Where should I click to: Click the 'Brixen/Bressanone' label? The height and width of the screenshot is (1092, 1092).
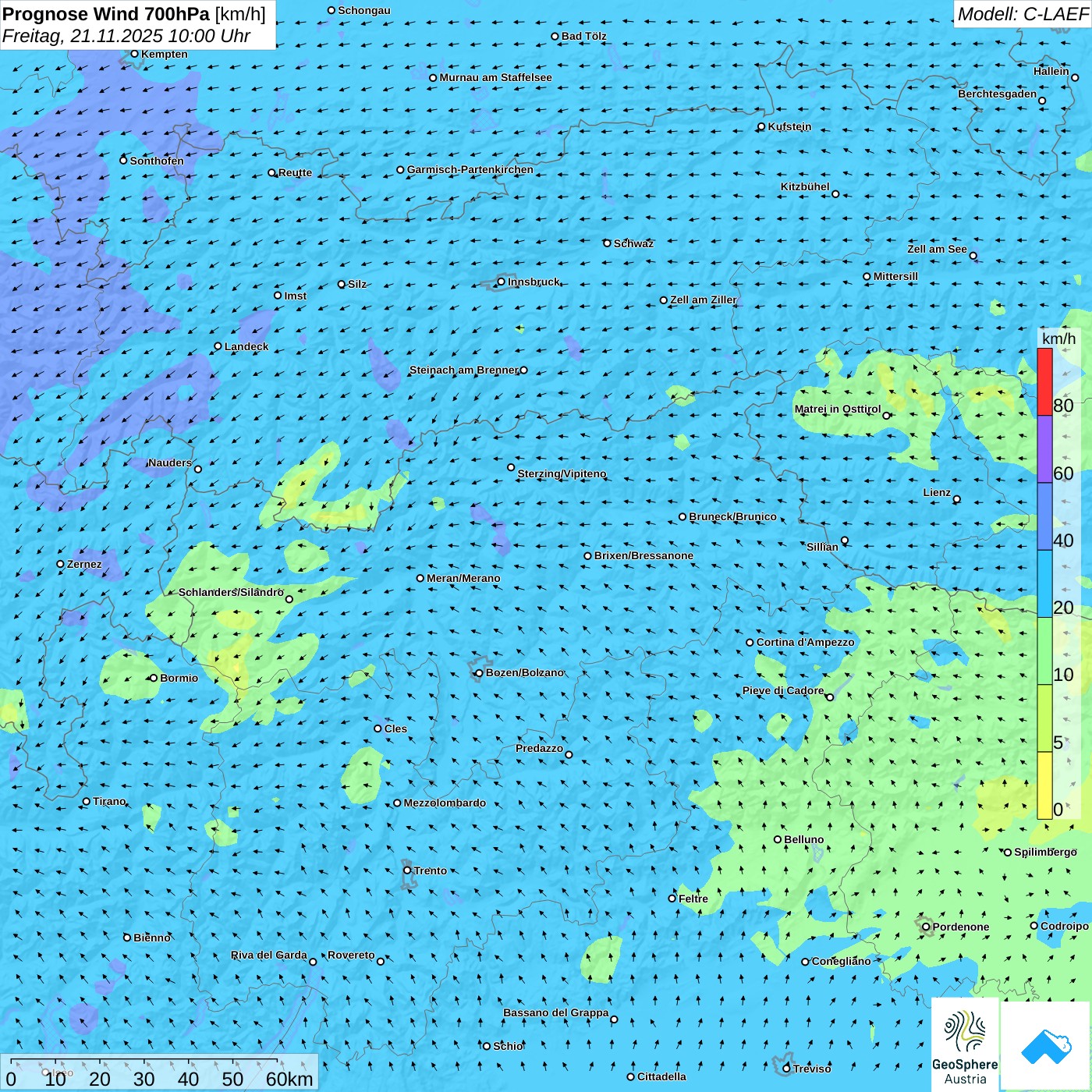pos(643,555)
